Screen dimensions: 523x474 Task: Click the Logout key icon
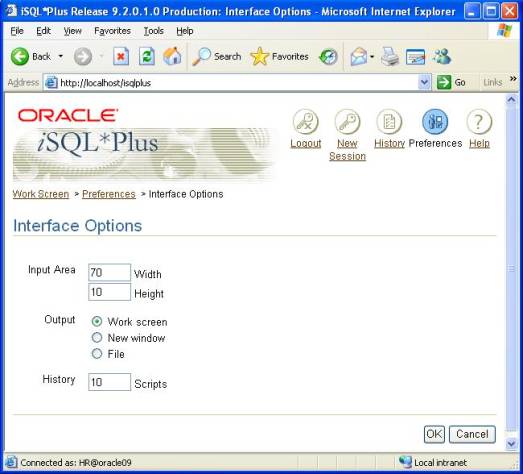coord(306,122)
